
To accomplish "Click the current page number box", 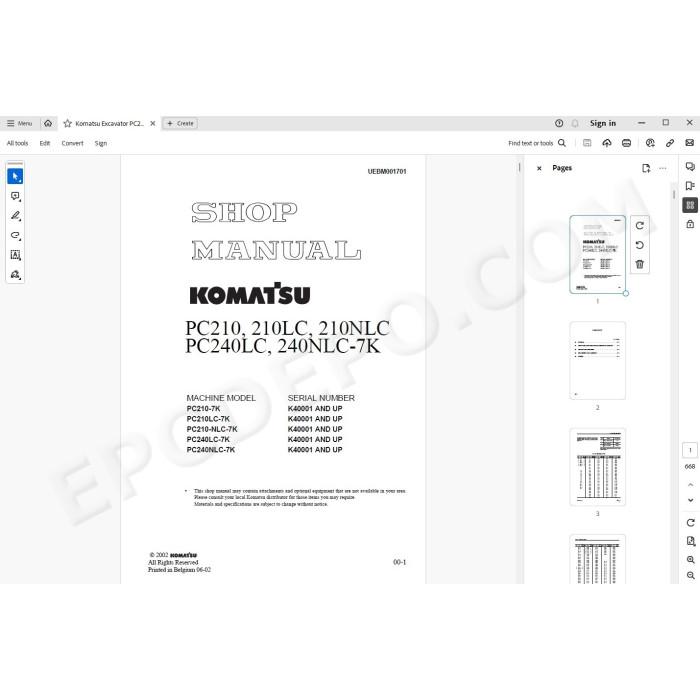I will point(690,450).
